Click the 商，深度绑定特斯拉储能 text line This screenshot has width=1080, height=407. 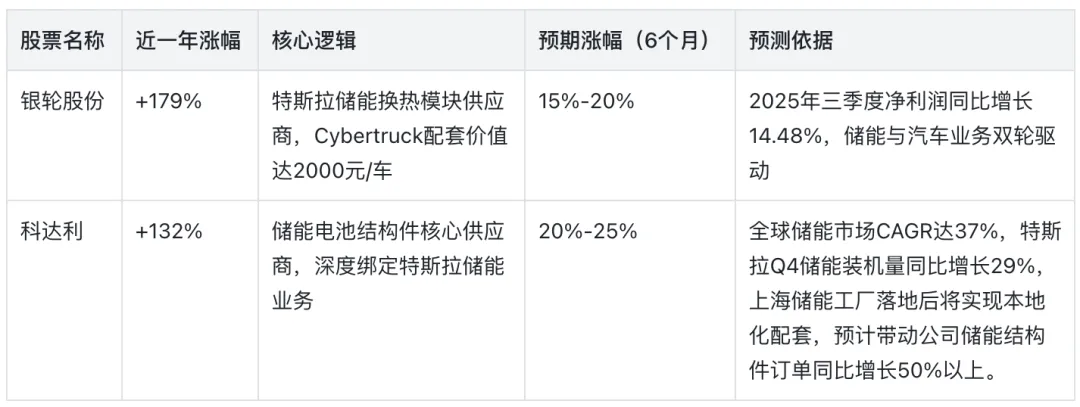(388, 266)
